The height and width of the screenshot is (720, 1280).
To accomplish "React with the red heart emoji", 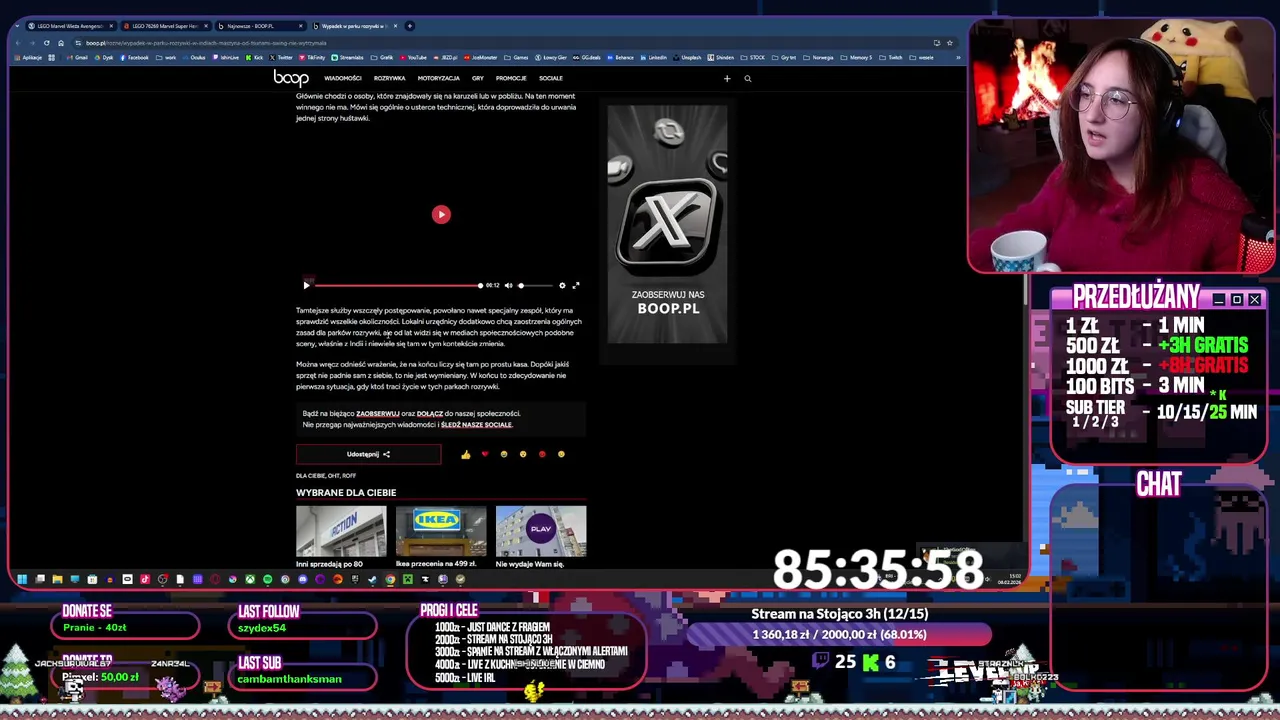I will 485,454.
